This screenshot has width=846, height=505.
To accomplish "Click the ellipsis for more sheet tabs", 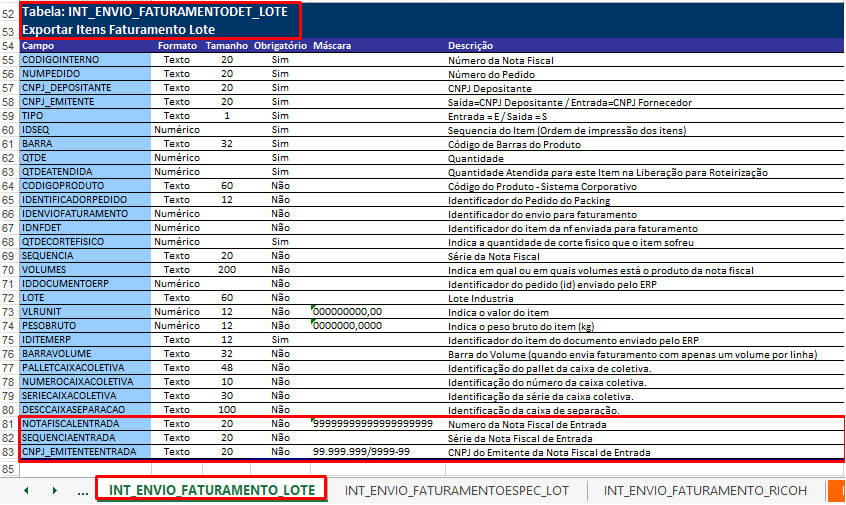I will click(83, 492).
